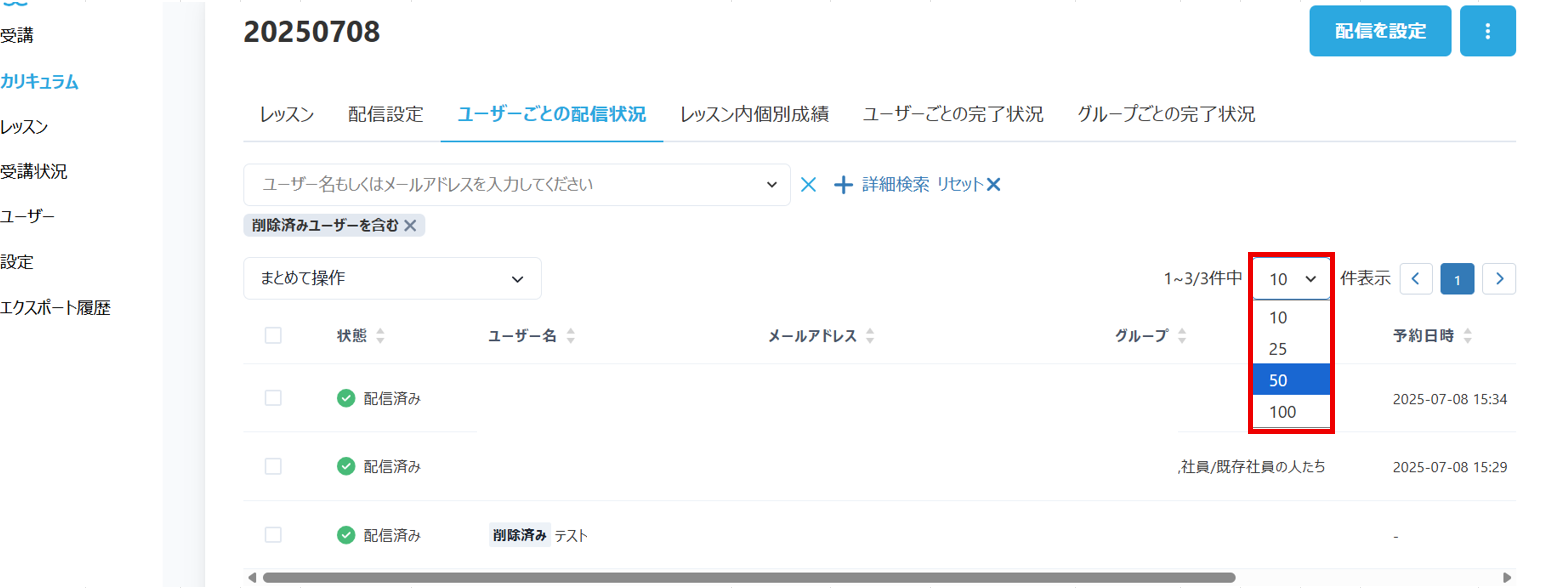Open 受講状況 in the sidebar
This screenshot has height=588, width=1545.
(x=33, y=172)
